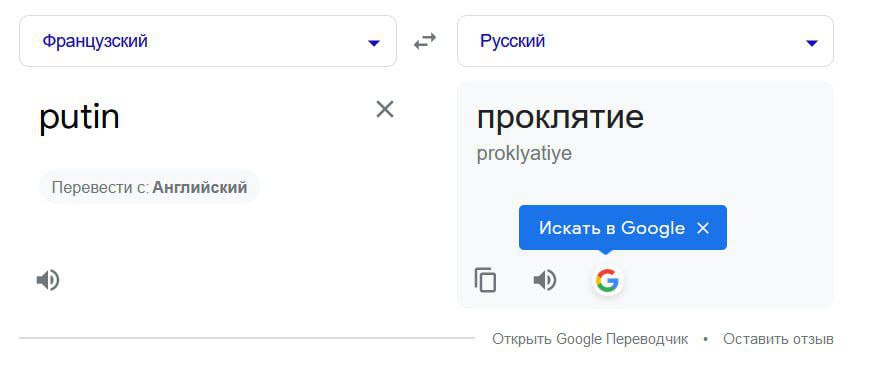Click the blue 'Искать в Google' label
Screen dimensions: 871x372
pyautogui.click(x=611, y=228)
